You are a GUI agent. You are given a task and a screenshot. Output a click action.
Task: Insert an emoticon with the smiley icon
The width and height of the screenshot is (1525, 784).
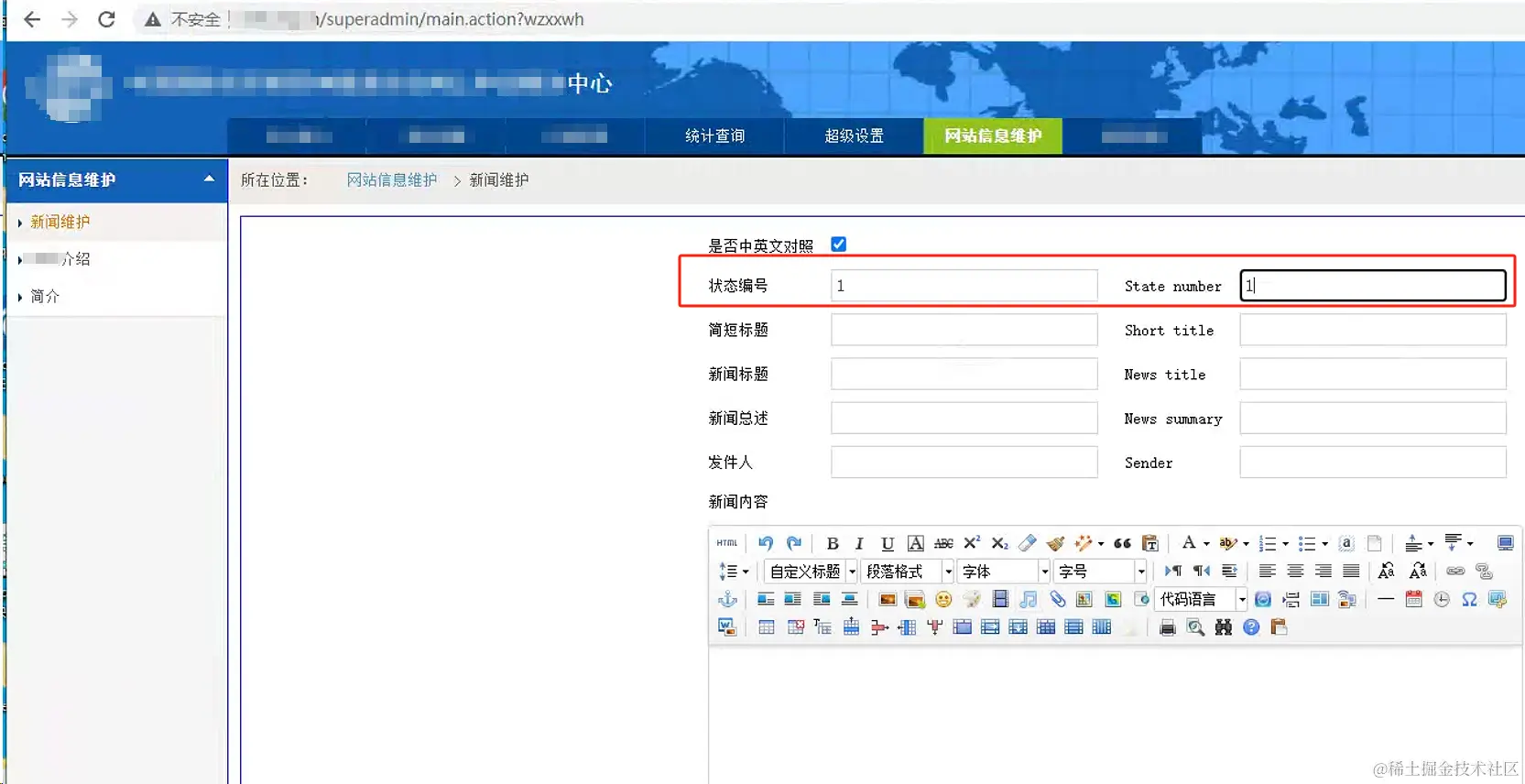(x=943, y=600)
